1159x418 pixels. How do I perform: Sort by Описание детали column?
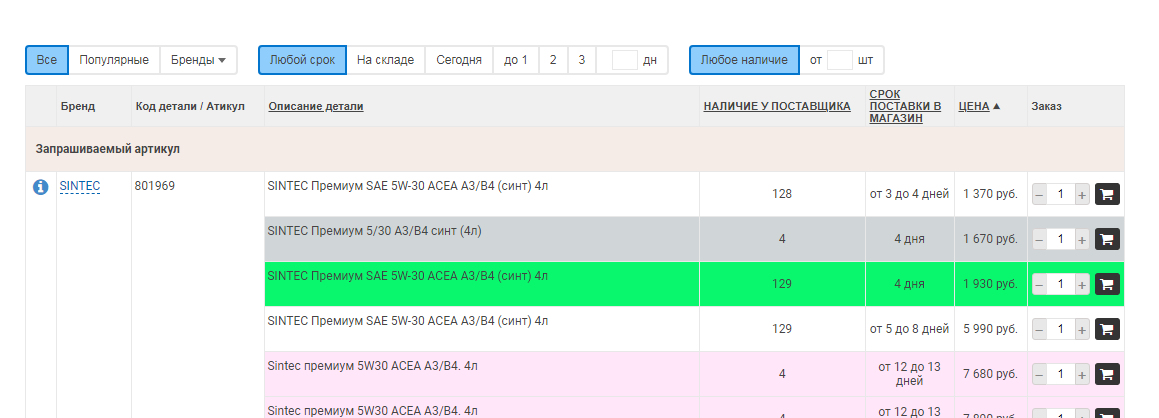tap(316, 106)
